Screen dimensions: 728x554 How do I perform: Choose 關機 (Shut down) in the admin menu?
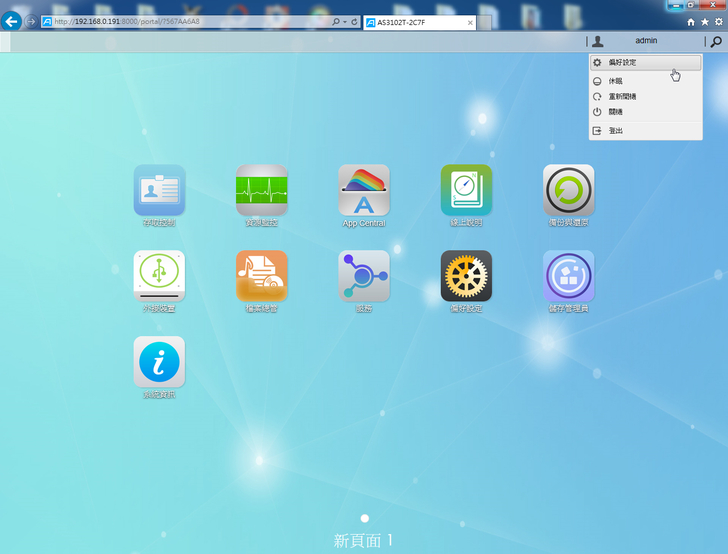pos(616,112)
